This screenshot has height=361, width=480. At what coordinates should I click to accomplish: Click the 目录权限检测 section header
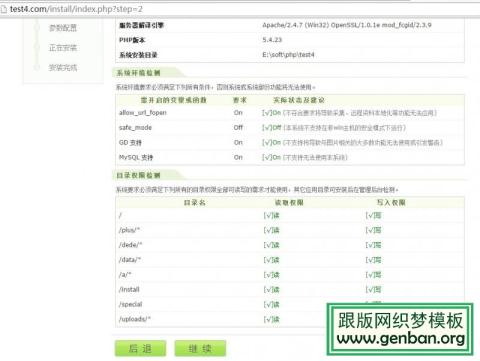[x=138, y=175]
